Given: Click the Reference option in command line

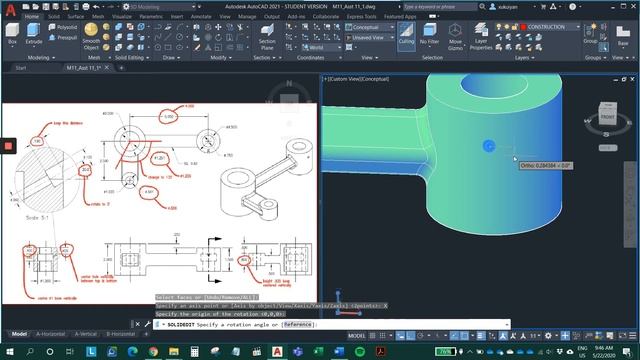Looking at the screenshot, I should tap(298, 324).
